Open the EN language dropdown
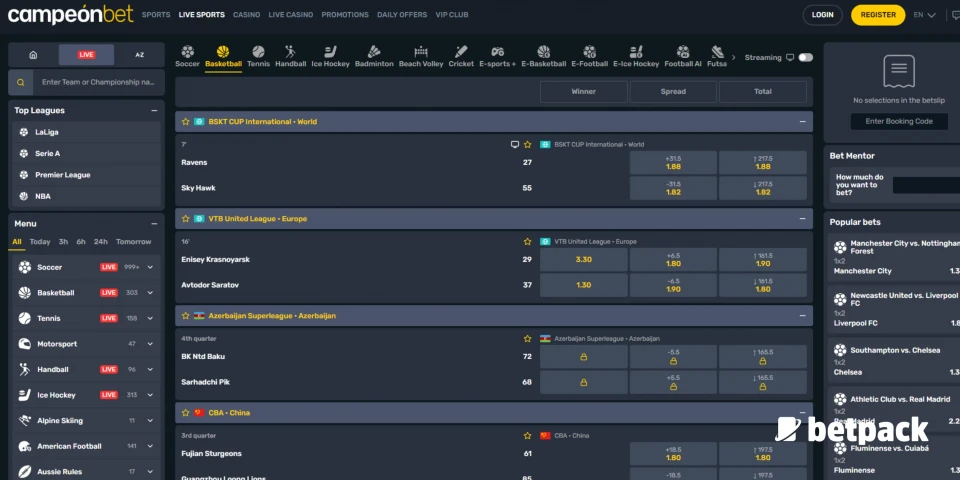 (x=924, y=15)
